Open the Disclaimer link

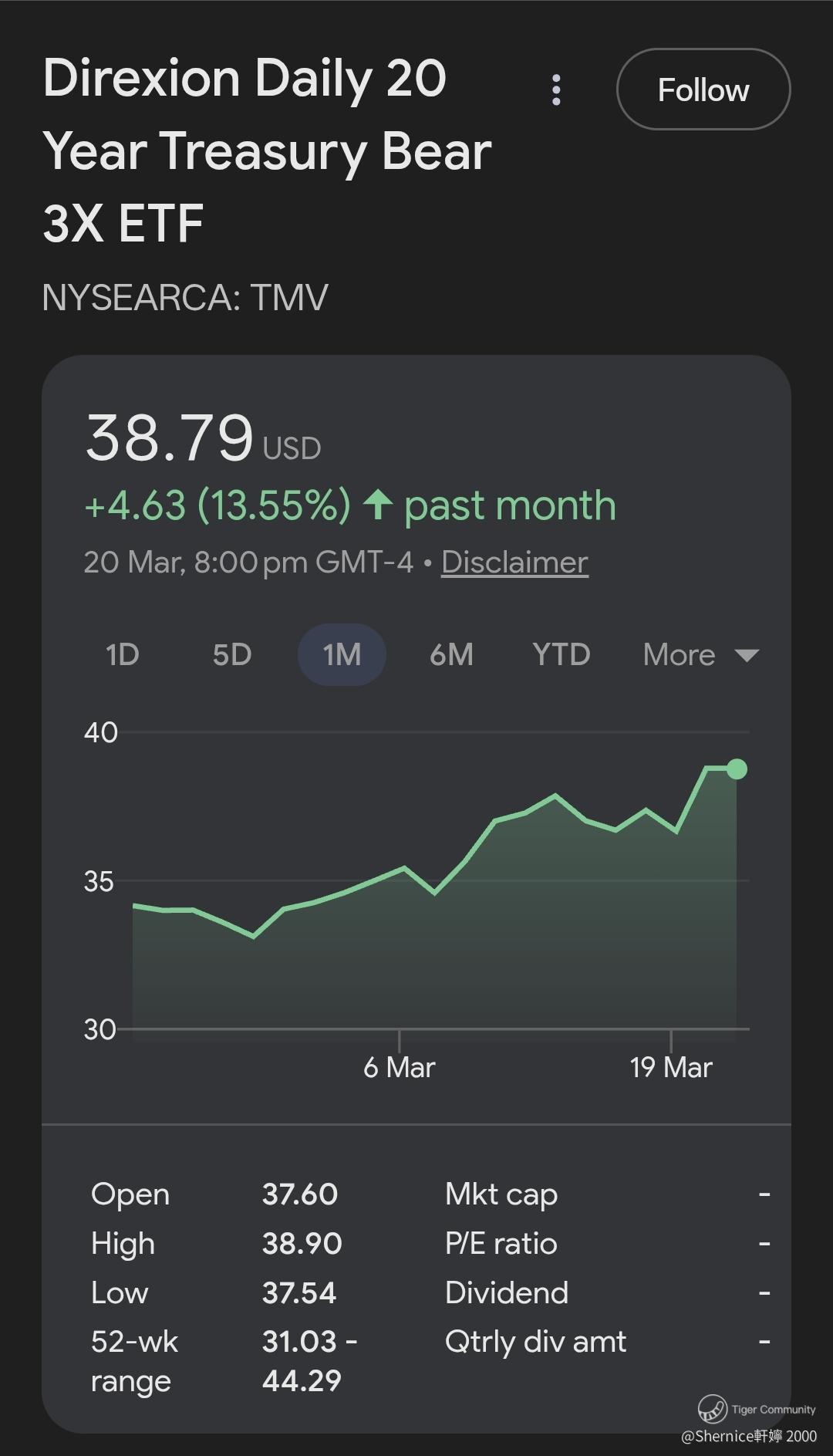[514, 562]
